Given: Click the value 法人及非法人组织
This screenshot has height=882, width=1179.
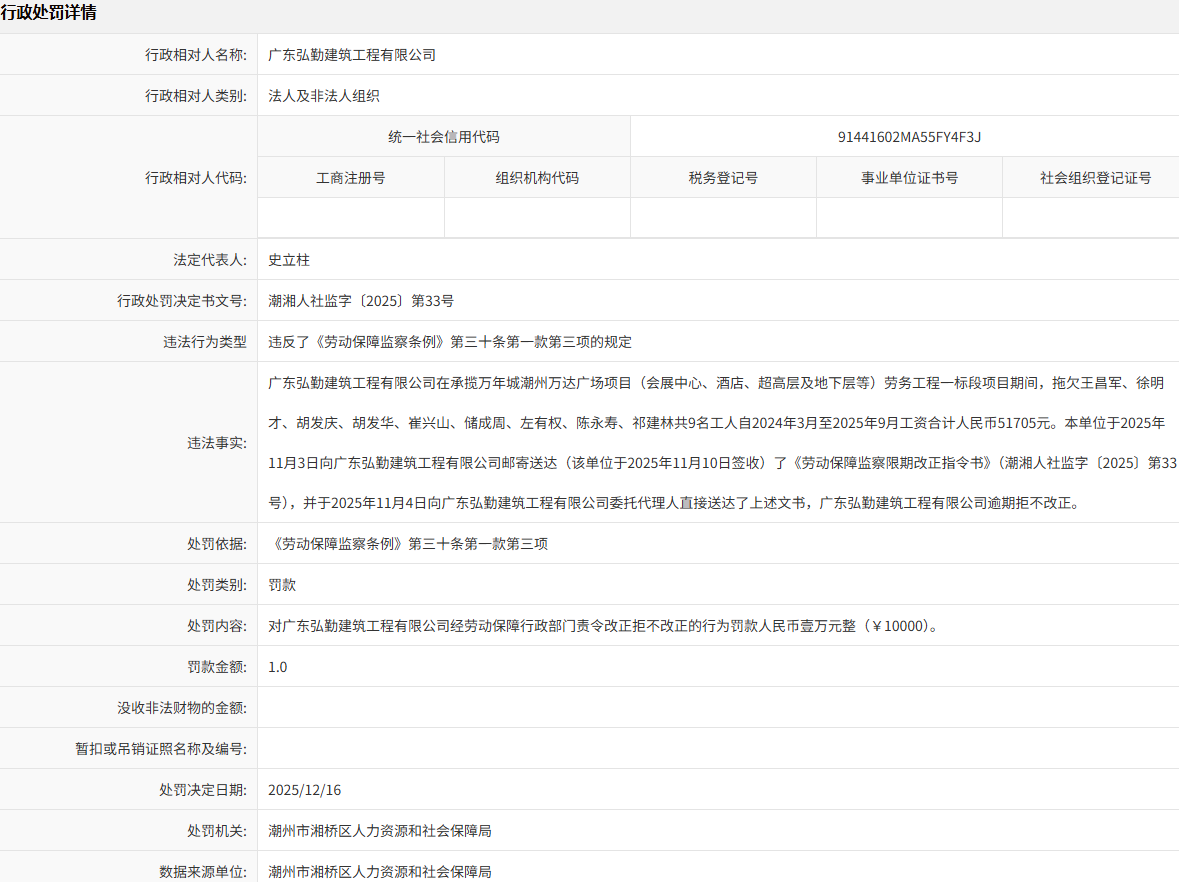Looking at the screenshot, I should pyautogui.click(x=324, y=96).
